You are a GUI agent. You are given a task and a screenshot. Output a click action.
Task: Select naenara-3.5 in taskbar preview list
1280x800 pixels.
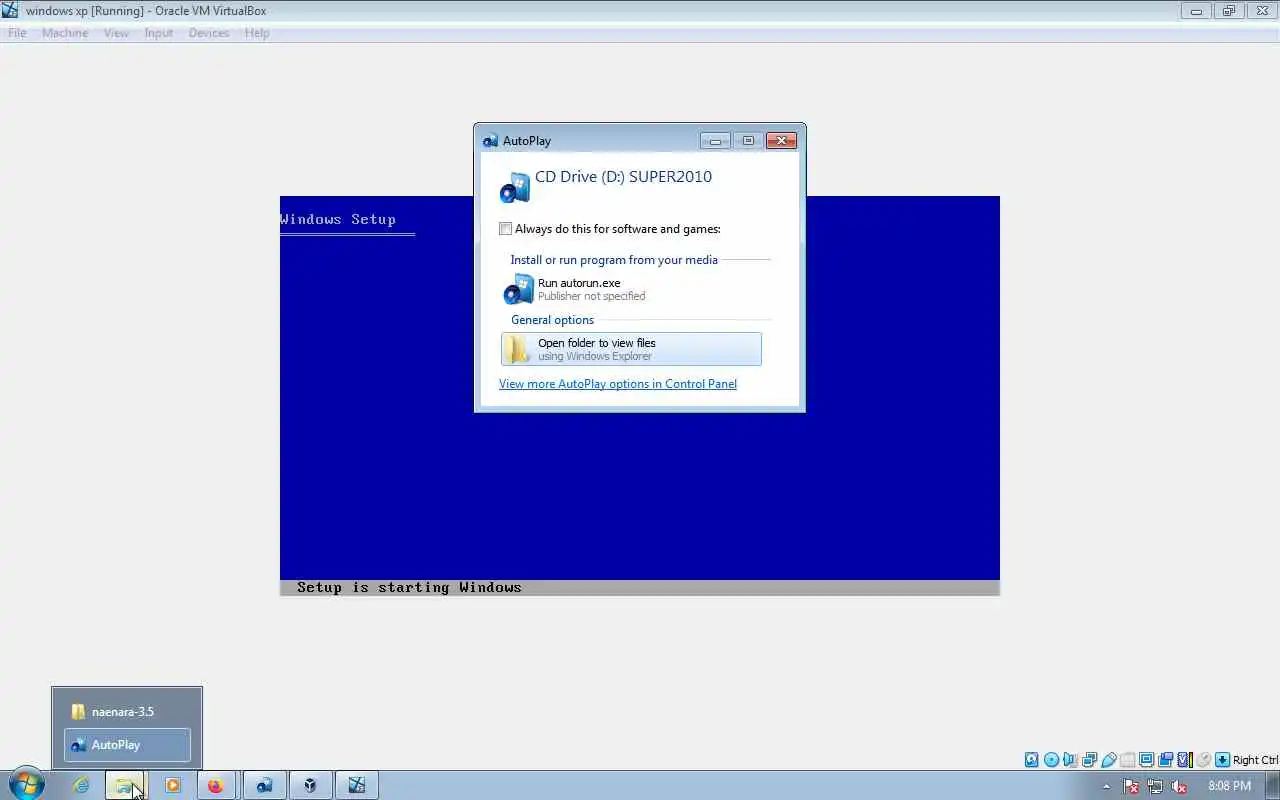(x=127, y=712)
